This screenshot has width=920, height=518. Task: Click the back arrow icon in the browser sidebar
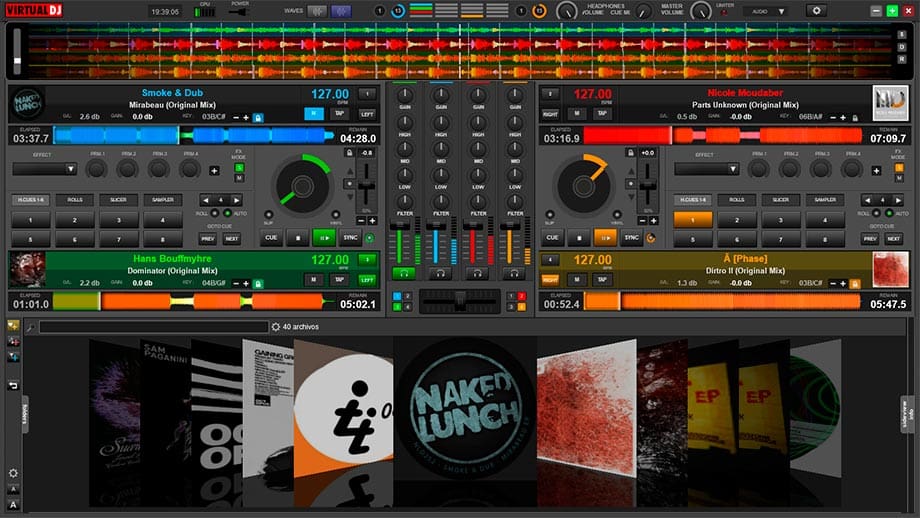[x=13, y=385]
